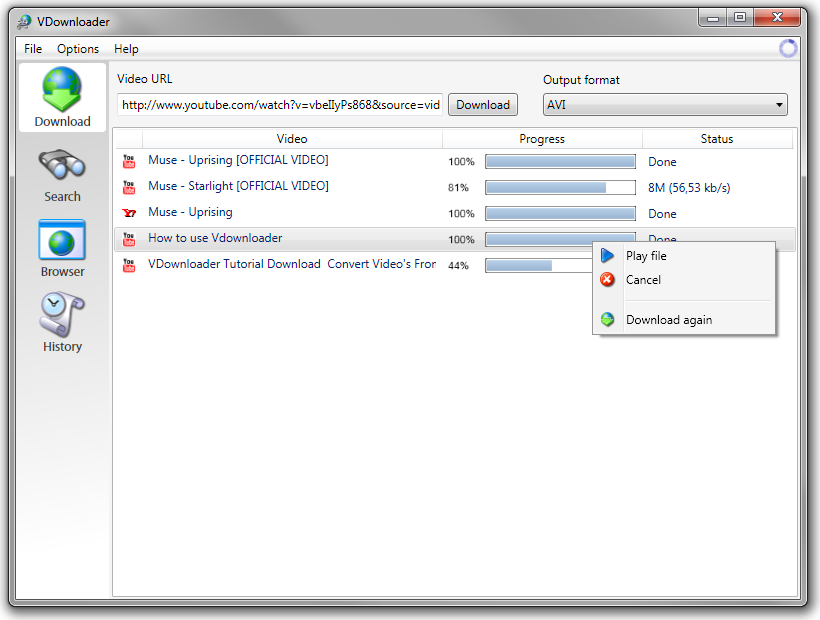Image resolution: width=820 pixels, height=620 pixels.
Task: Click the 44% progress bar for VDownloader Tutorial
Action: click(x=538, y=265)
